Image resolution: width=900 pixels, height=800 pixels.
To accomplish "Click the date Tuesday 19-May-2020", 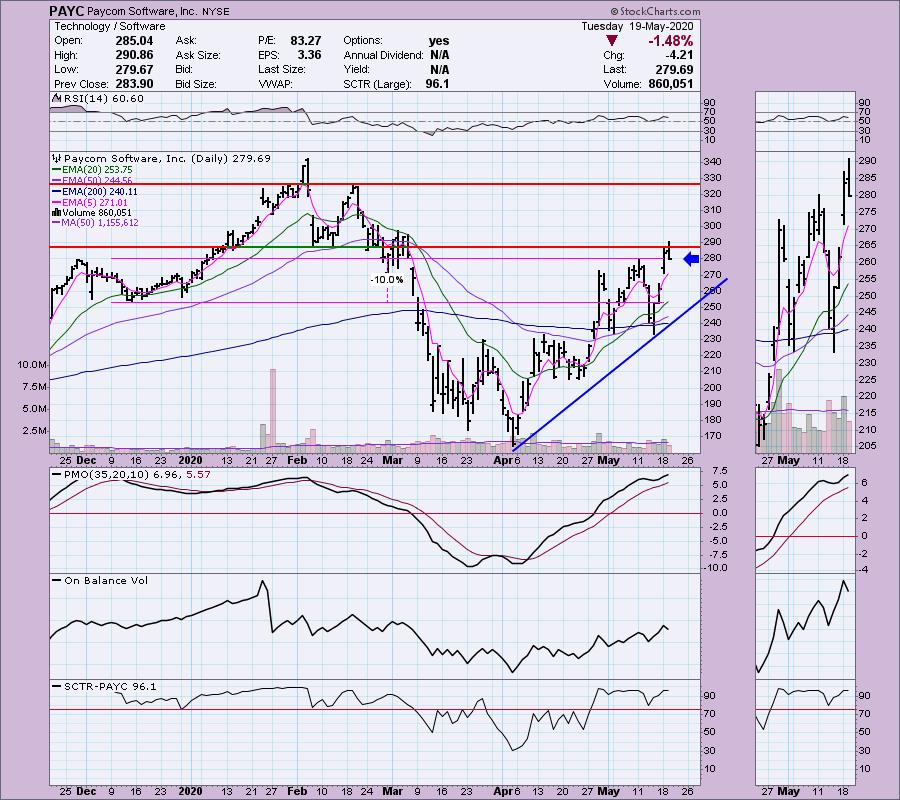I will [637, 26].
